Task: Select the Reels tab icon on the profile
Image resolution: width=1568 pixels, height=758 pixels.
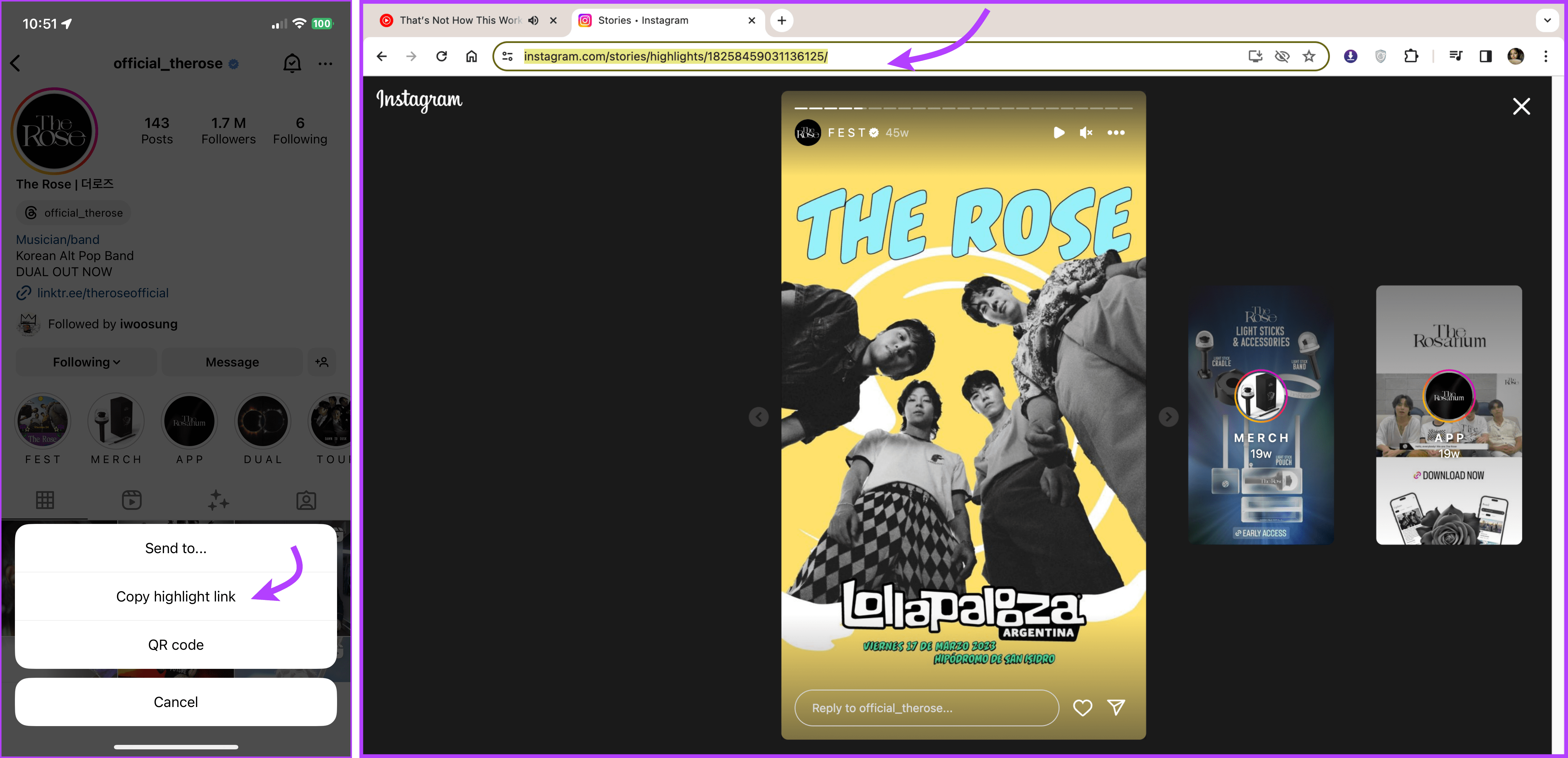Action: tap(132, 500)
